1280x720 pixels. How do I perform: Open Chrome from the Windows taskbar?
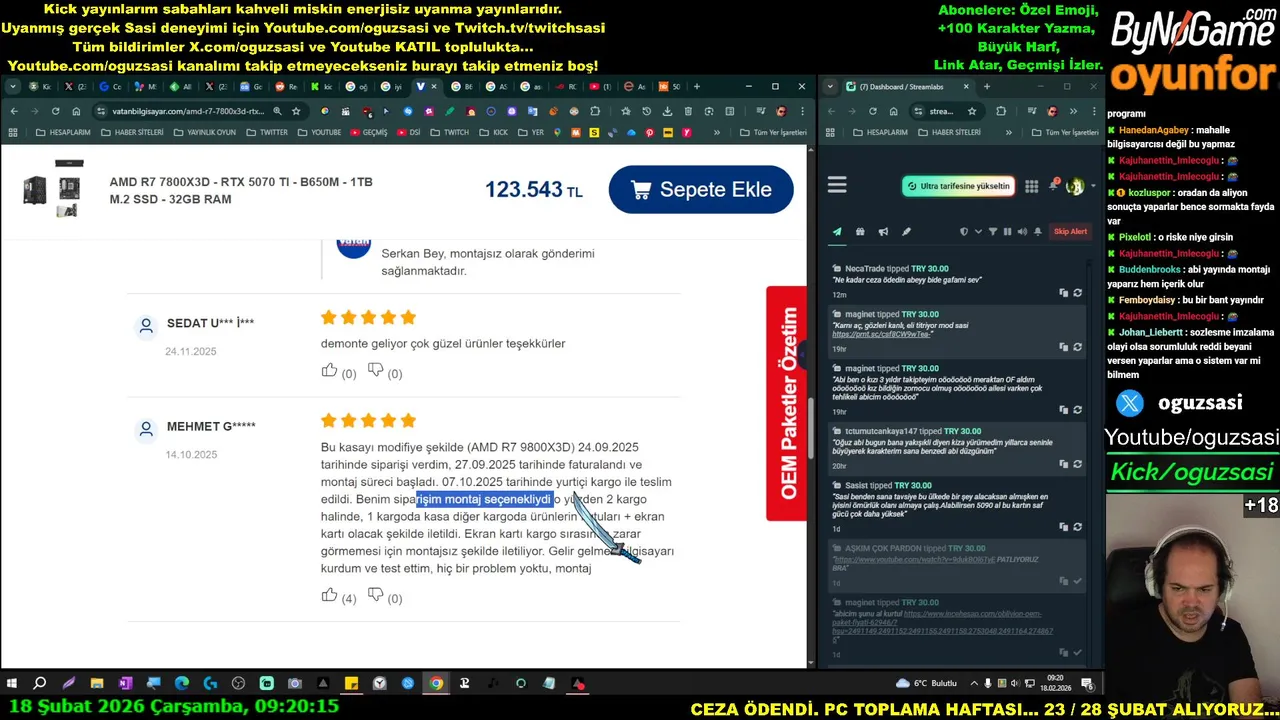(x=436, y=684)
